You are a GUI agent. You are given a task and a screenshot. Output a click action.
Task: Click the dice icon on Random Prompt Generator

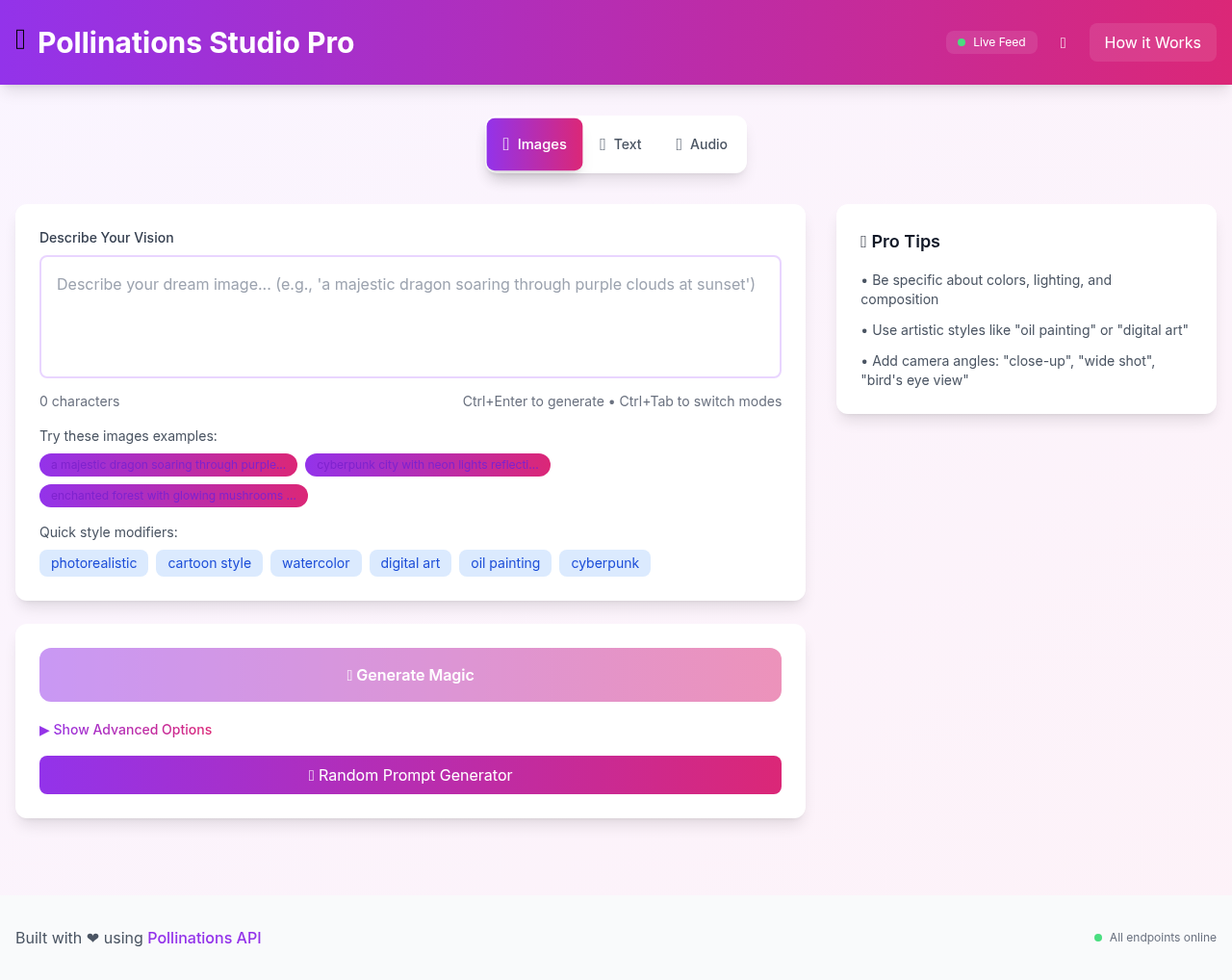coord(310,775)
